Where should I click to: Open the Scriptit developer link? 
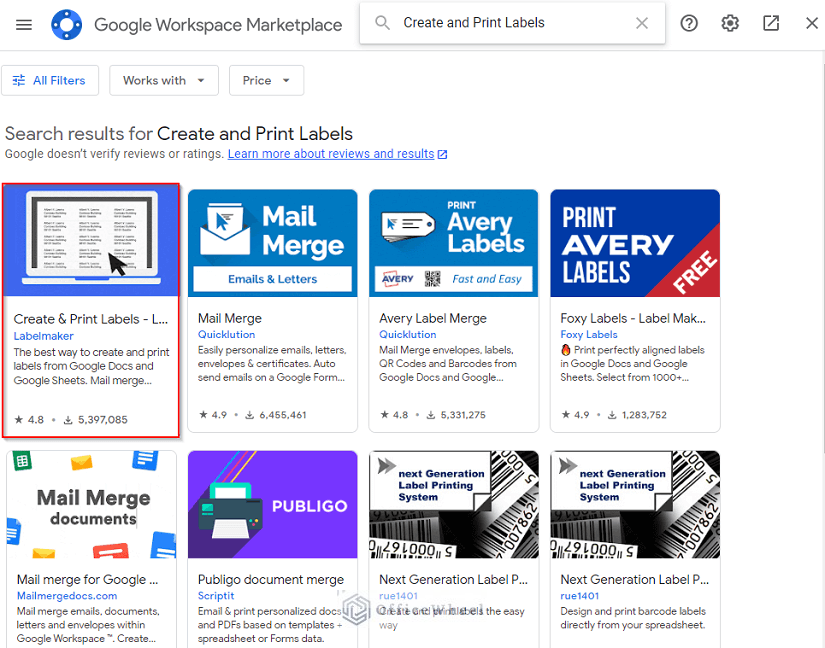[216, 596]
